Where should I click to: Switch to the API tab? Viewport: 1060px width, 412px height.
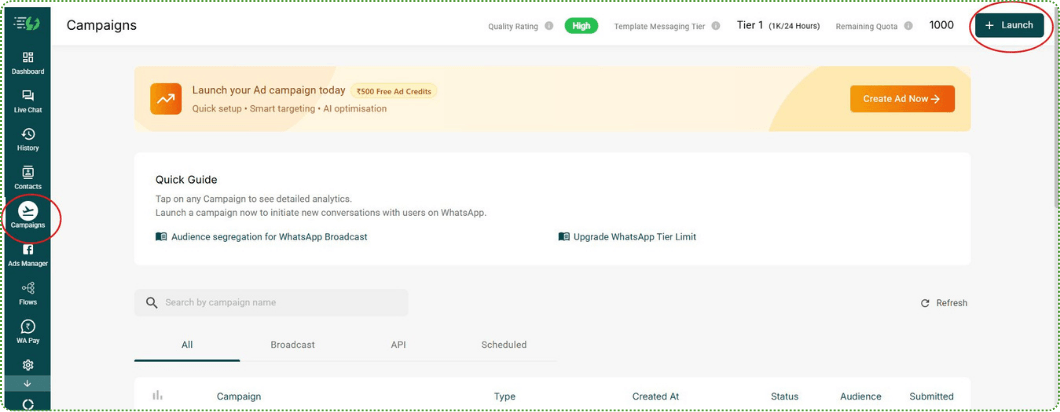(398, 345)
